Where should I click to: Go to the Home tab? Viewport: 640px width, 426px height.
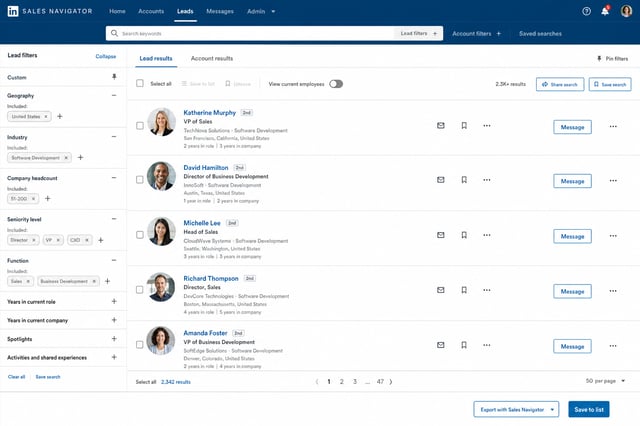click(117, 11)
